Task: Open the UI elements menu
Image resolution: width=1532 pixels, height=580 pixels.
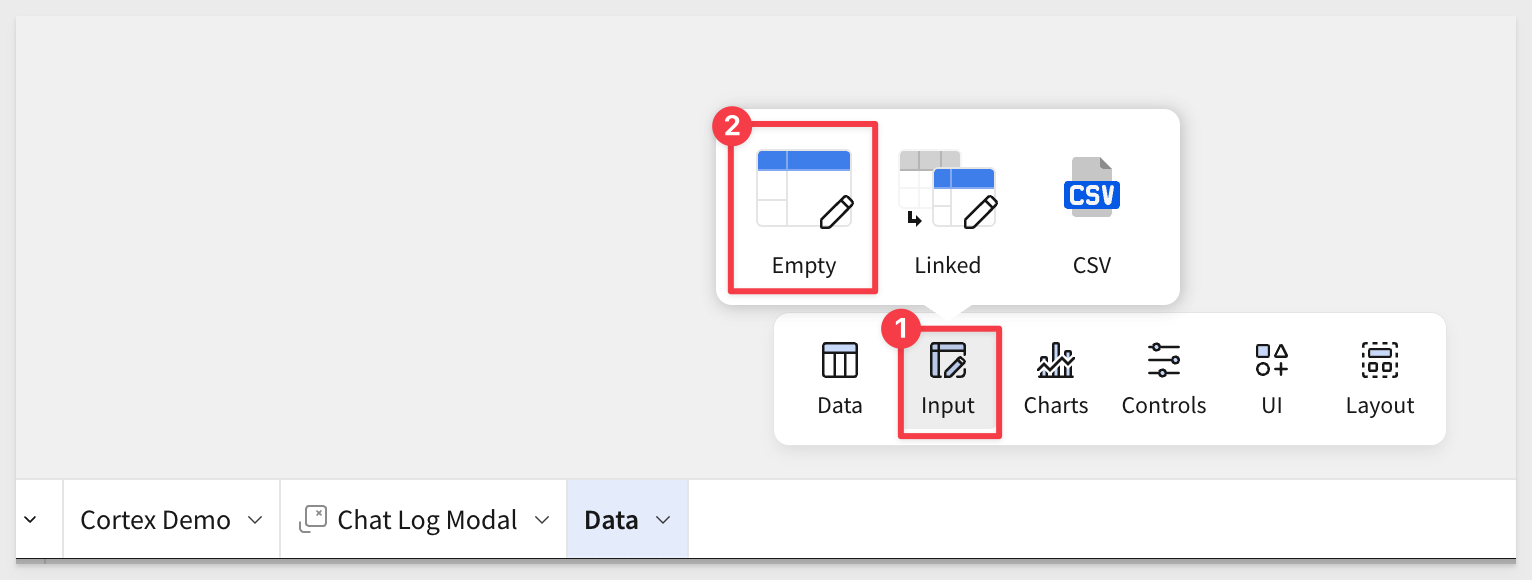Action: pyautogui.click(x=1271, y=377)
